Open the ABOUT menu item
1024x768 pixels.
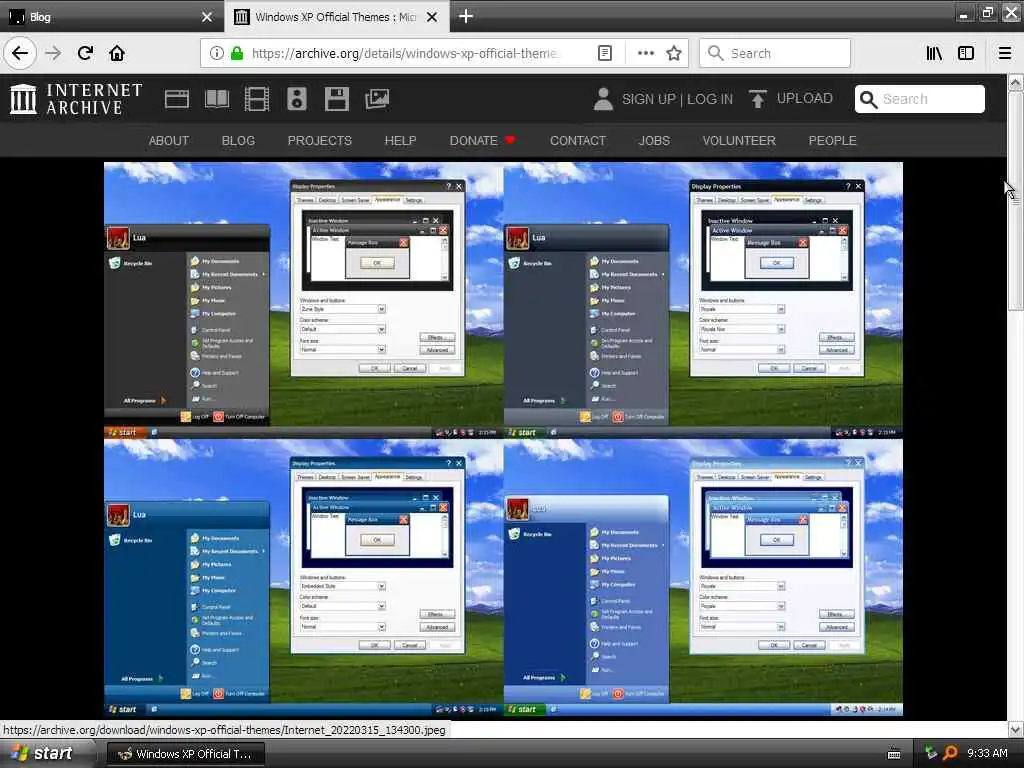pos(168,140)
